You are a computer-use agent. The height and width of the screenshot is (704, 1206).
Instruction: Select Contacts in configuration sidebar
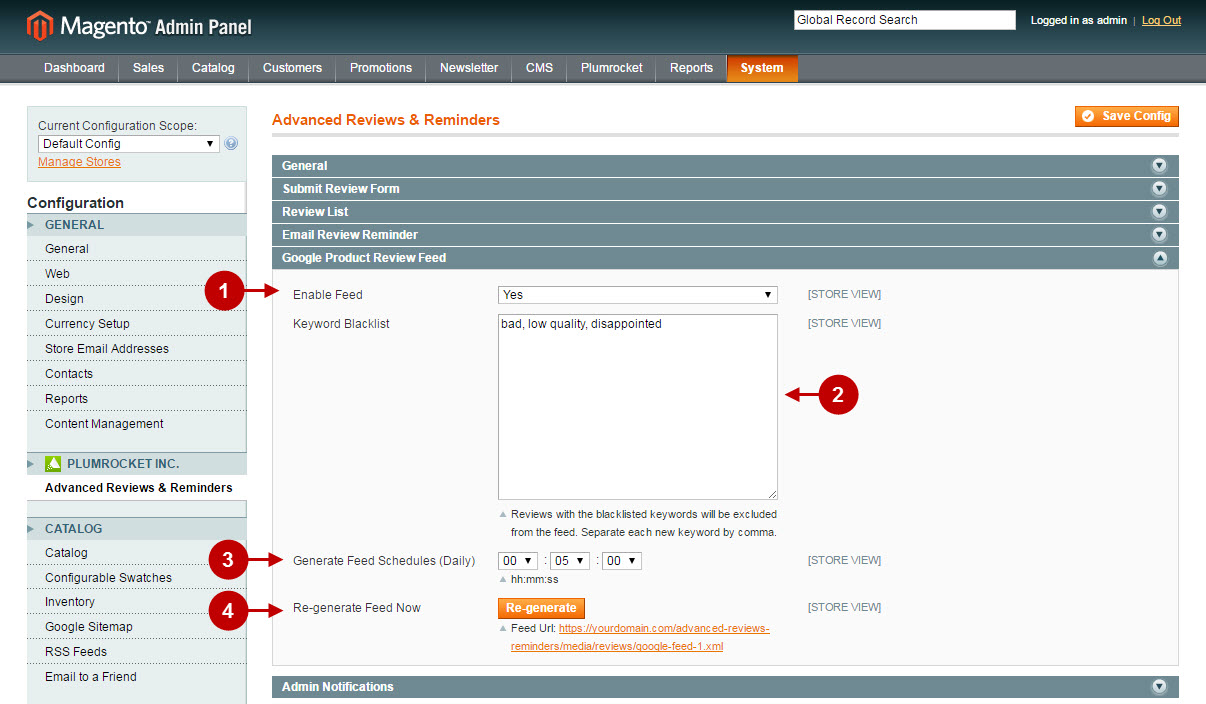click(69, 374)
